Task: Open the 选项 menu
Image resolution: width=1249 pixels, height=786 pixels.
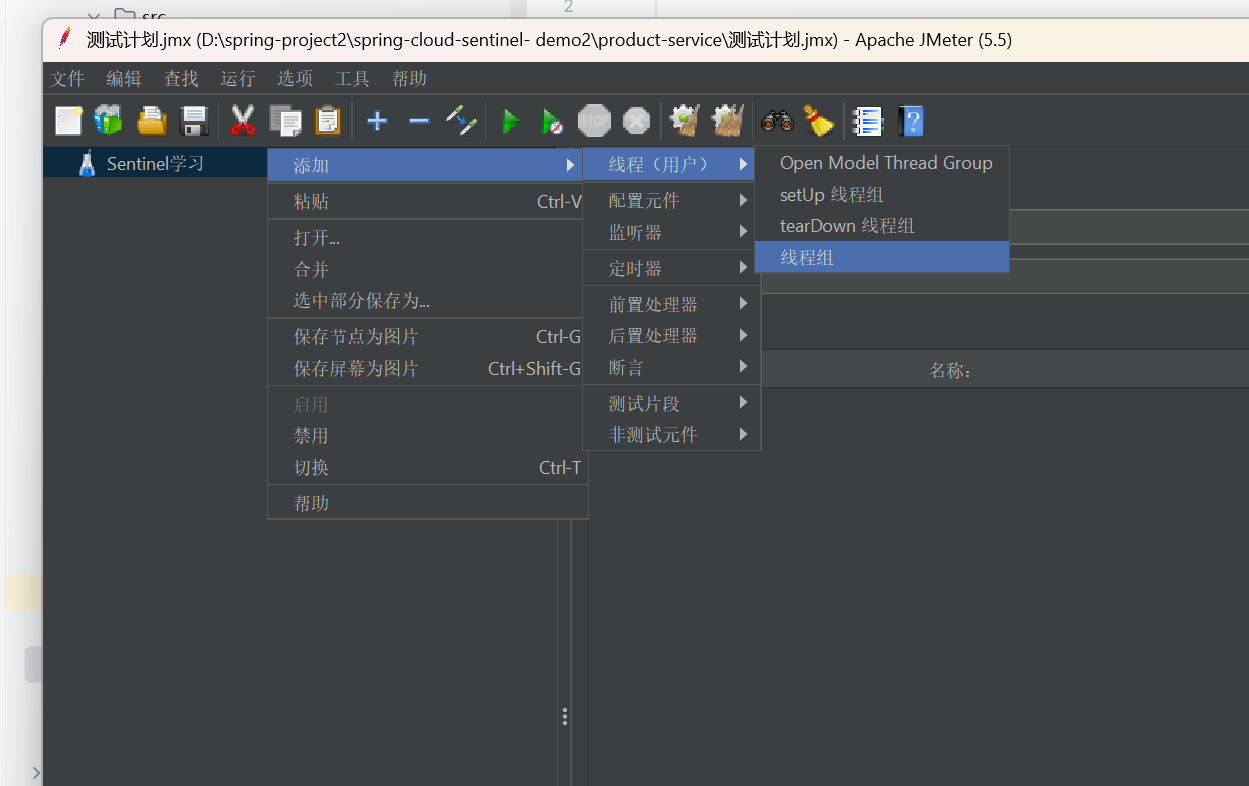Action: coord(295,78)
